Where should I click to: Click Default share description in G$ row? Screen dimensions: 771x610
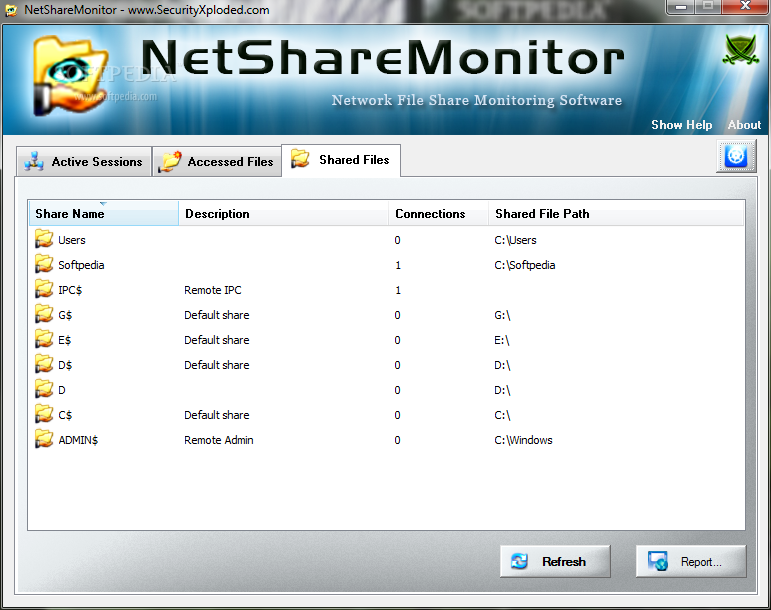point(217,315)
